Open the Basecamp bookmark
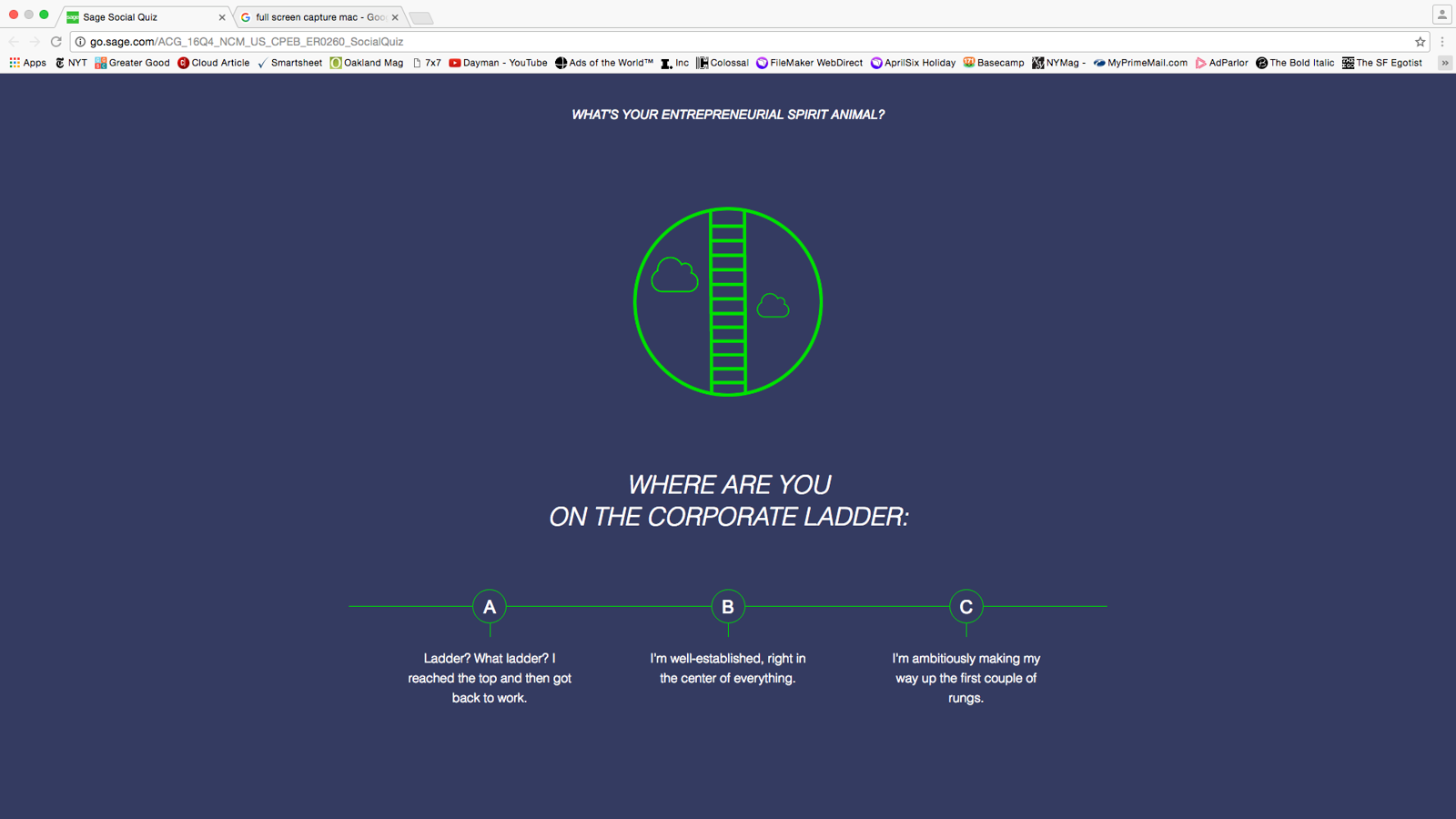Image resolution: width=1456 pixels, height=819 pixels. pos(994,63)
